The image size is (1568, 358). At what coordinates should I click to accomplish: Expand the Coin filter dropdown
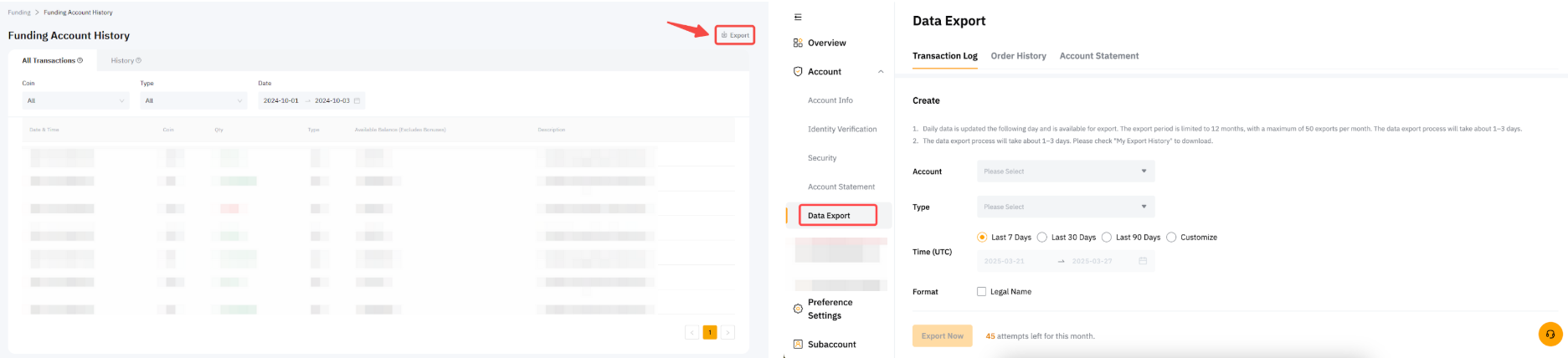tap(75, 100)
